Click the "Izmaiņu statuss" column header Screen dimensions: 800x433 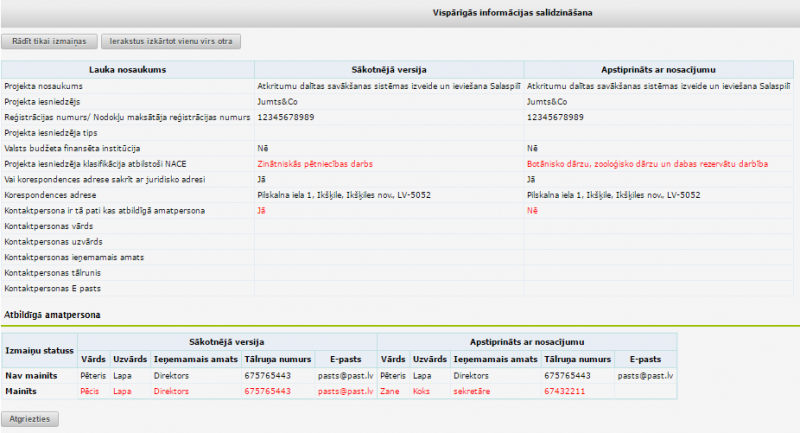(39, 350)
